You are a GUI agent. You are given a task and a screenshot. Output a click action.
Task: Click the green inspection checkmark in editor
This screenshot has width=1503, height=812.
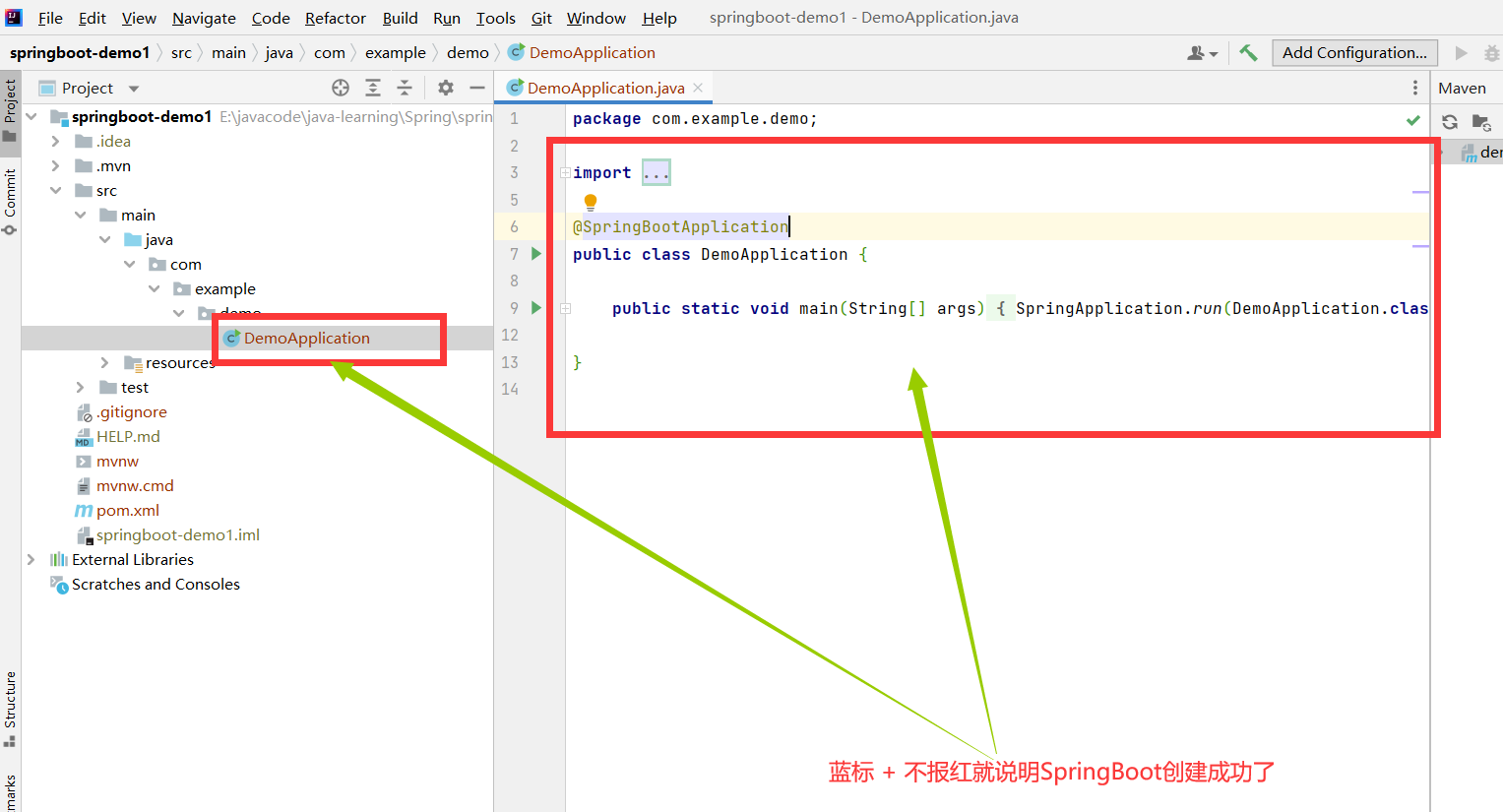[1413, 120]
